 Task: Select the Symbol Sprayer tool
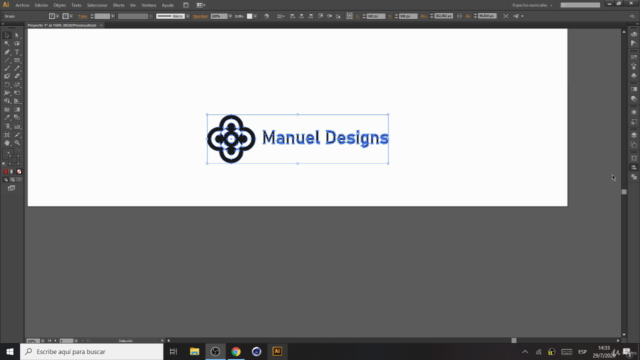[7, 127]
